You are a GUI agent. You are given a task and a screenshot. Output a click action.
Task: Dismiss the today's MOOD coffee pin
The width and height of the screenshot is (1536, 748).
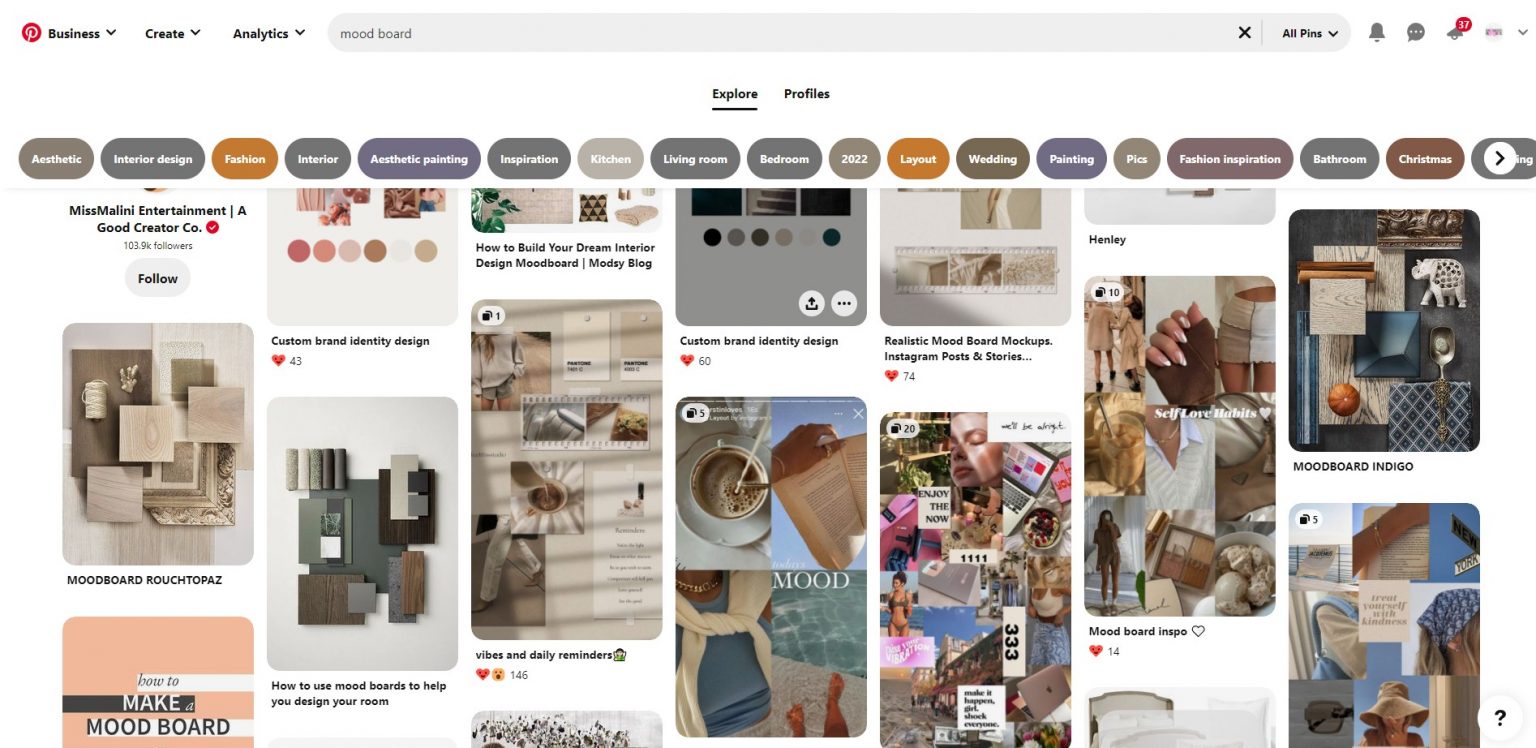[x=858, y=413]
